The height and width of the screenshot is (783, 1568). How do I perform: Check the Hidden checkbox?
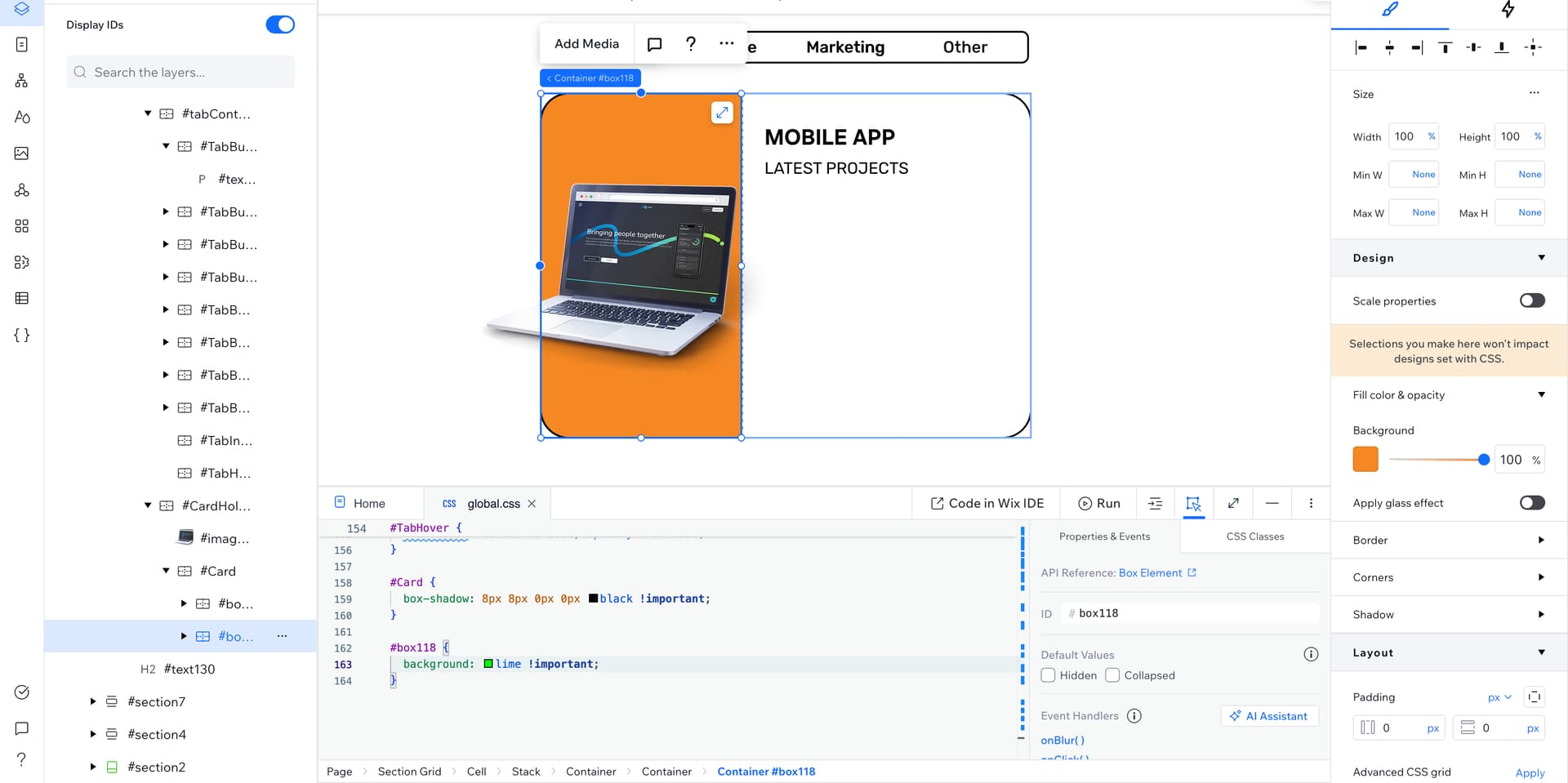(1048, 675)
